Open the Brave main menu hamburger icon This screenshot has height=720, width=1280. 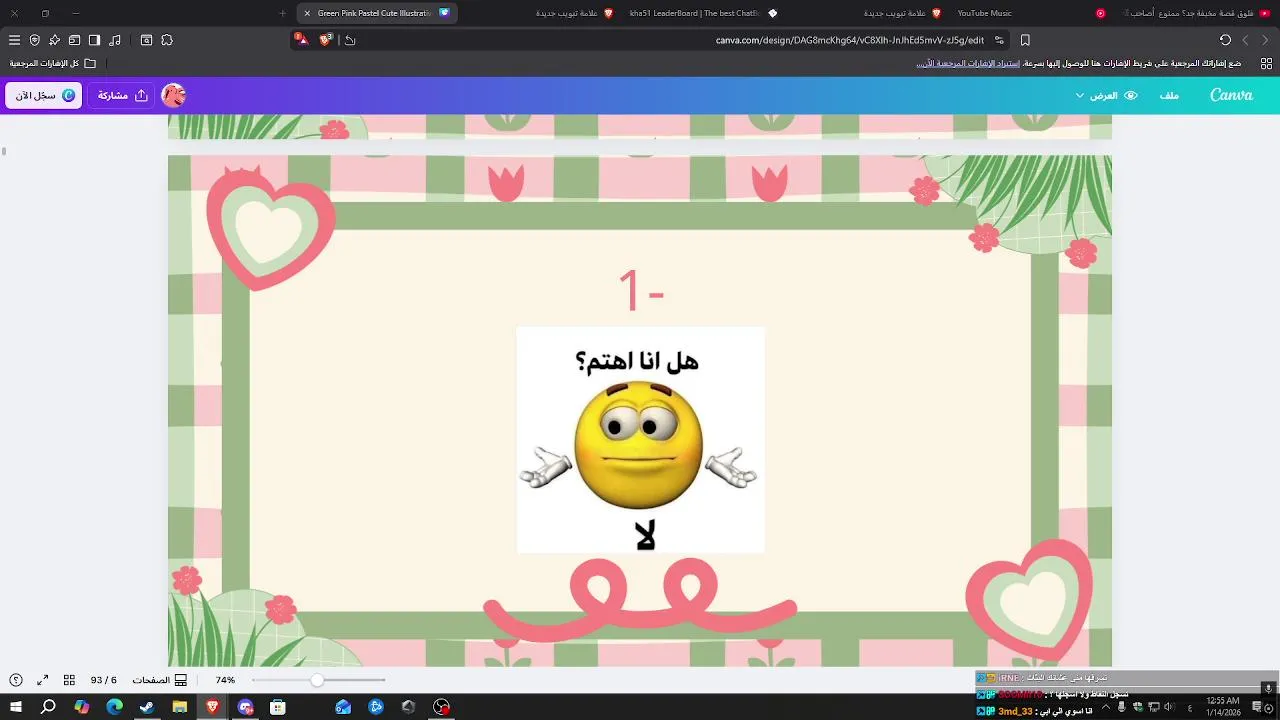(x=14, y=40)
